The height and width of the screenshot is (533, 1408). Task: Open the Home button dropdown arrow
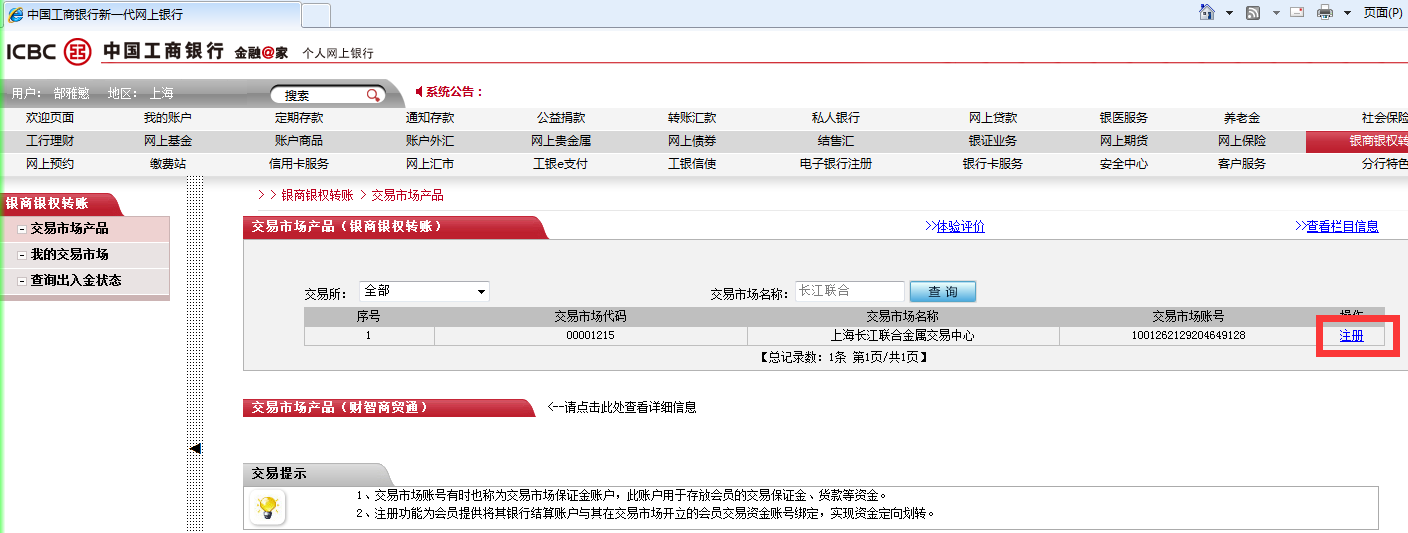[x=1229, y=13]
